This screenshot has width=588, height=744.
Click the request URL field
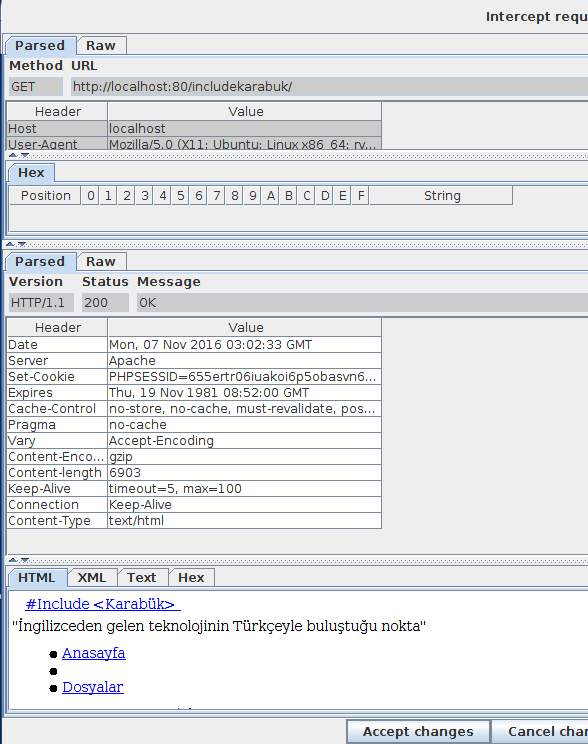[x=329, y=87]
